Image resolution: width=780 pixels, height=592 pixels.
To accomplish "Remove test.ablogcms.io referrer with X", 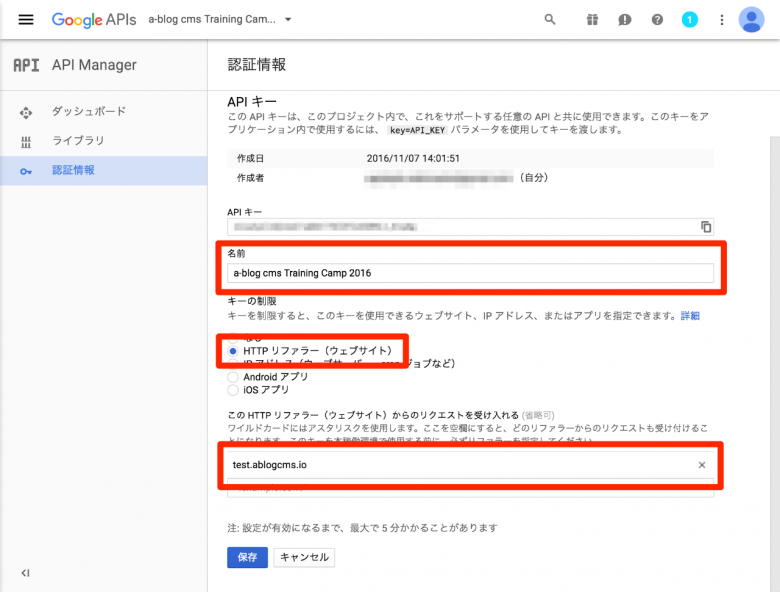I will 701,465.
